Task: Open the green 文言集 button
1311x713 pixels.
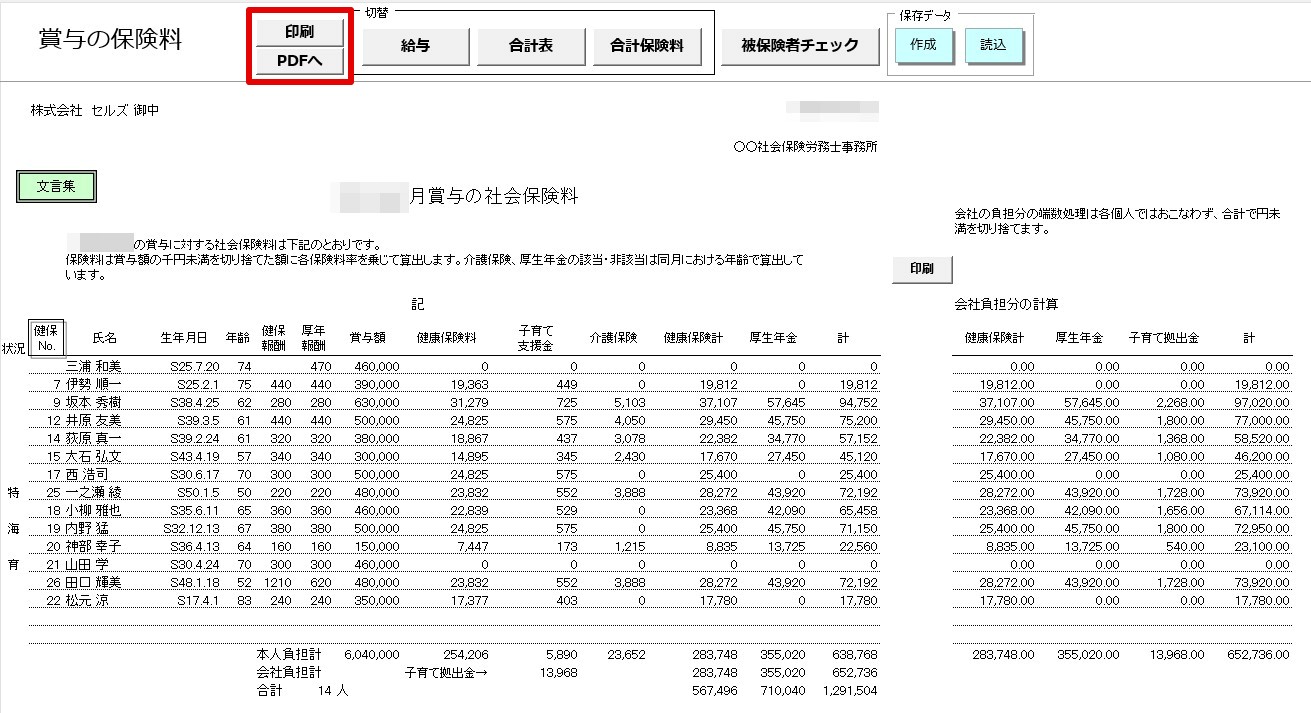Action: click(56, 186)
